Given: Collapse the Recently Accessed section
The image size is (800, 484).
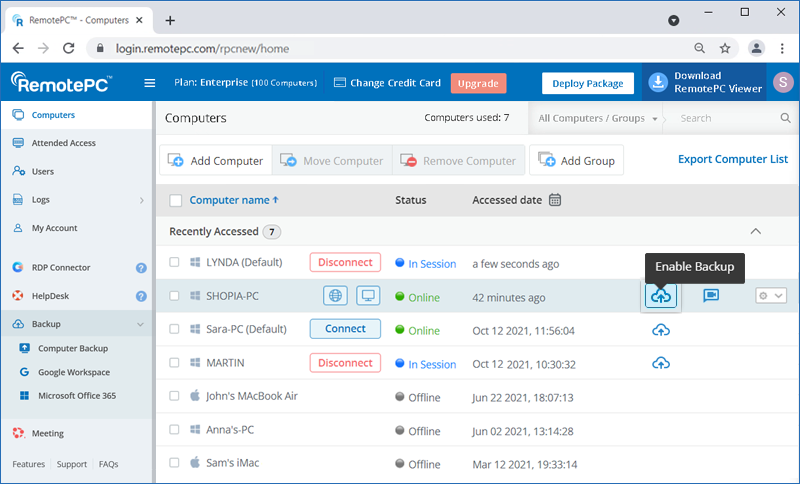Looking at the screenshot, I should point(755,231).
